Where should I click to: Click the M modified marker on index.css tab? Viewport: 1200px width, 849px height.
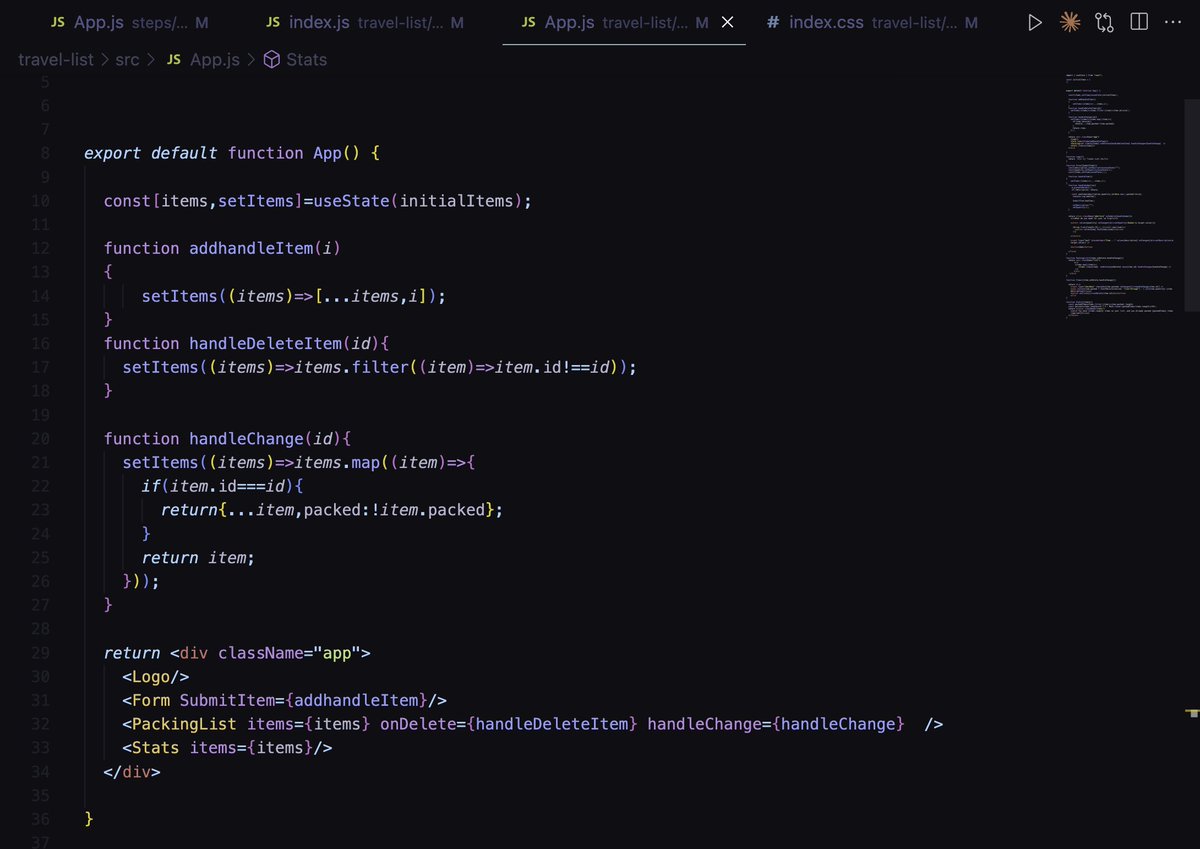coord(971,22)
